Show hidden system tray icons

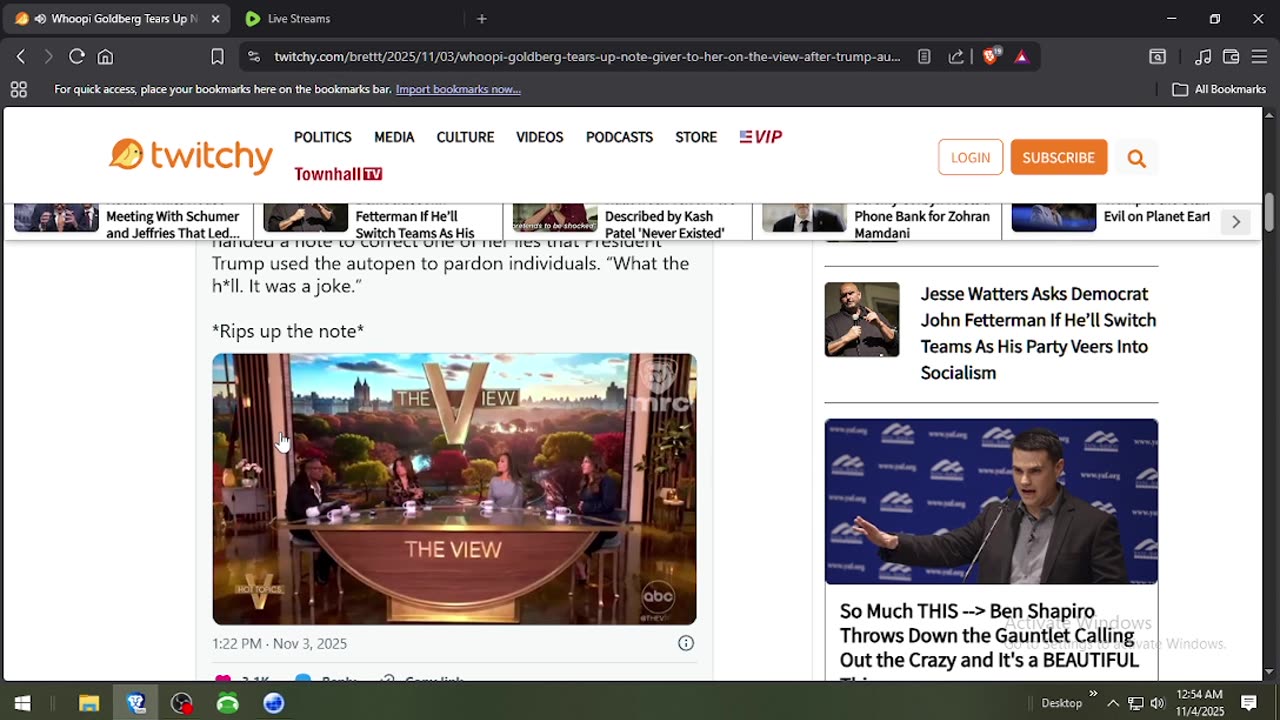pos(1112,703)
